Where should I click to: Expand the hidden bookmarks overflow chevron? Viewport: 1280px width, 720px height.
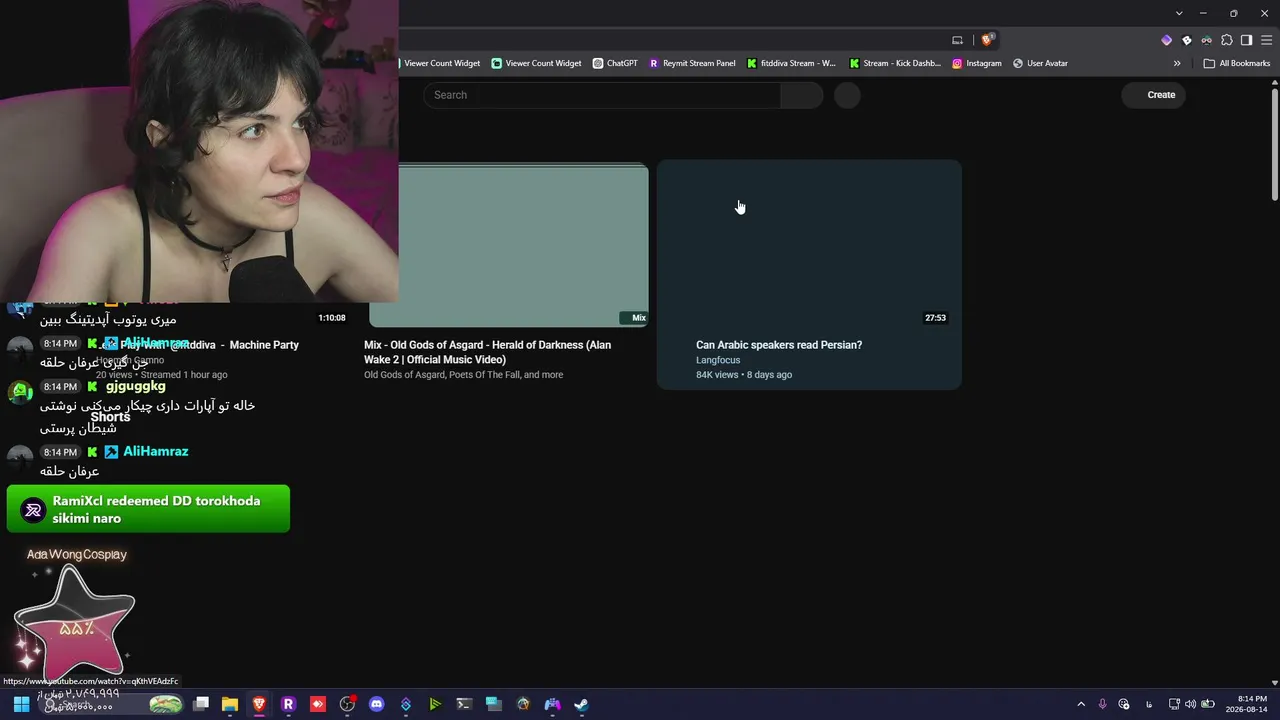coord(1177,63)
